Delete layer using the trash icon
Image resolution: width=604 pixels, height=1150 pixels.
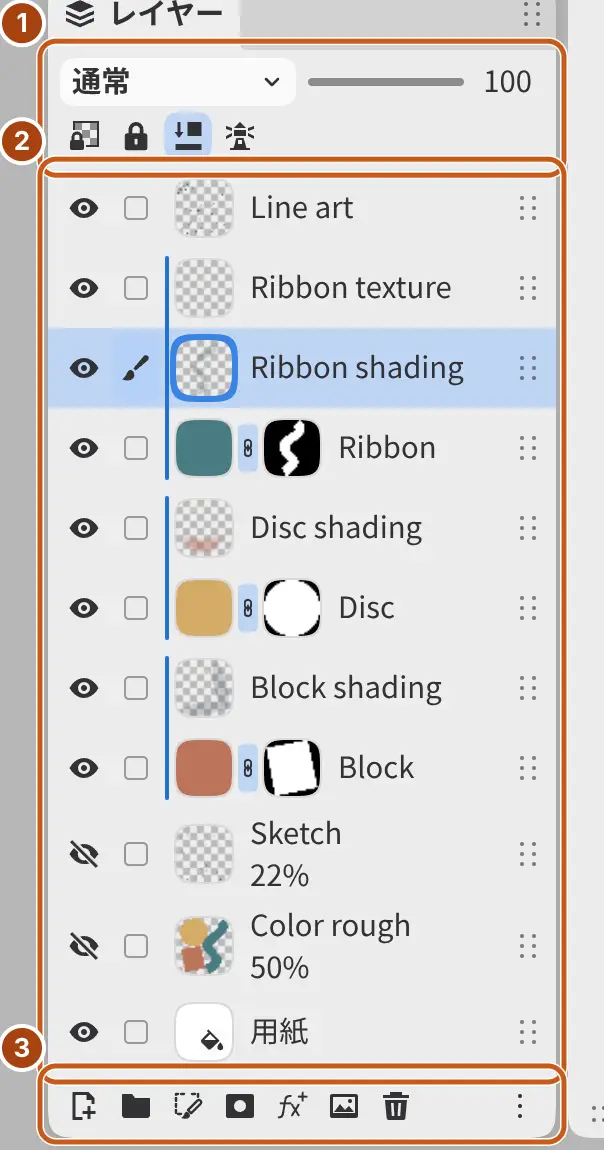(396, 1105)
